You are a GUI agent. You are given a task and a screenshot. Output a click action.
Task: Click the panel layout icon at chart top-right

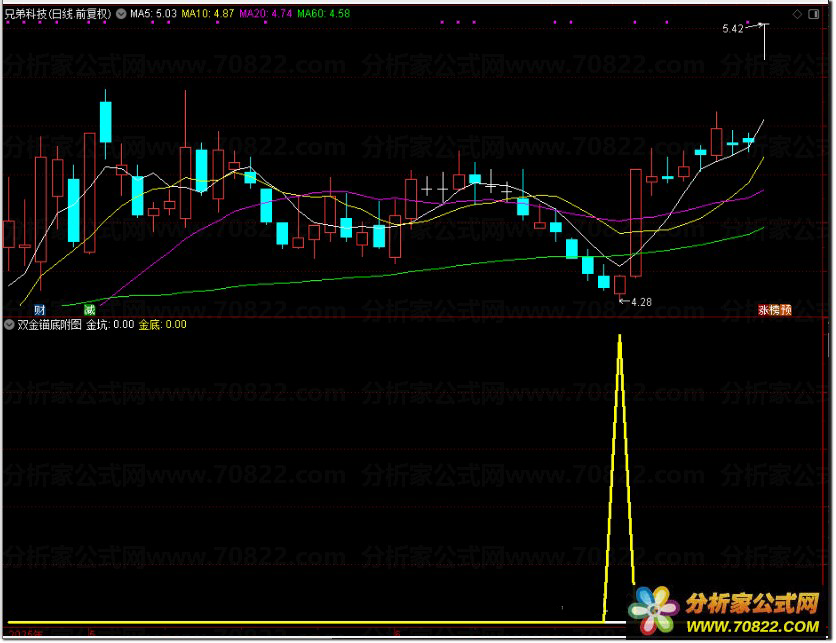814,14
